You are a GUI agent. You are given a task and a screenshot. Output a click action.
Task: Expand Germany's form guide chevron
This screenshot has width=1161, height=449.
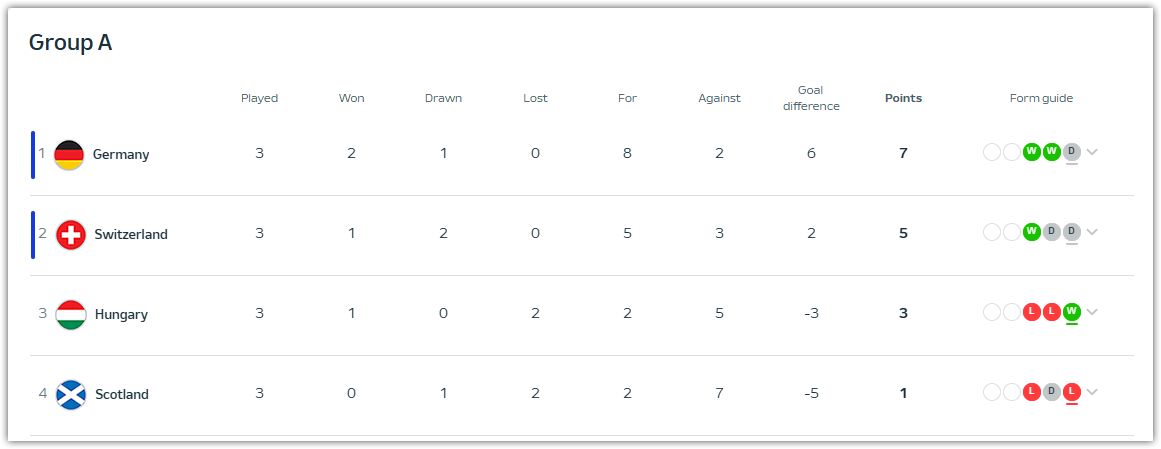(1092, 153)
